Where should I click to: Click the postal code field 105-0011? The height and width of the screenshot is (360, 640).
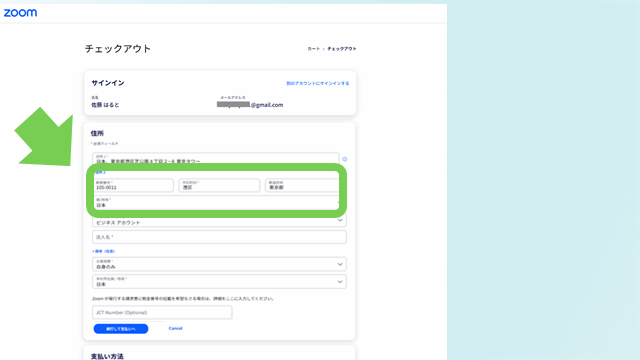point(133,185)
